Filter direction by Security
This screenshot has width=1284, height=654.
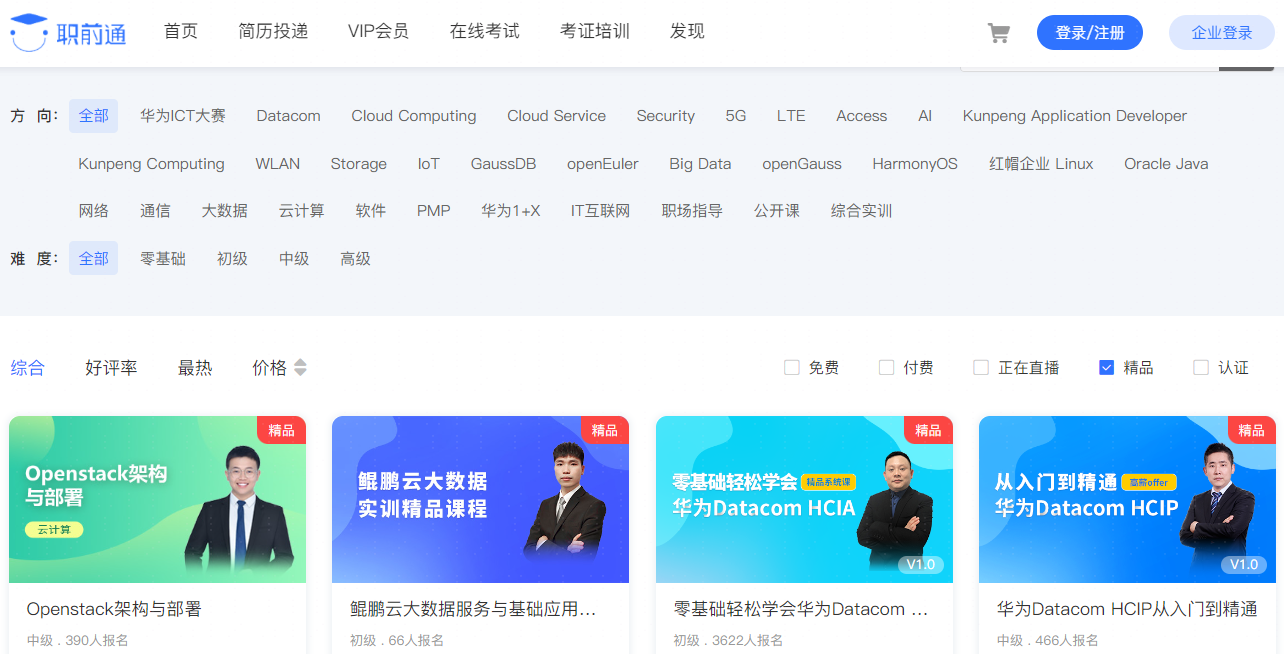click(665, 116)
